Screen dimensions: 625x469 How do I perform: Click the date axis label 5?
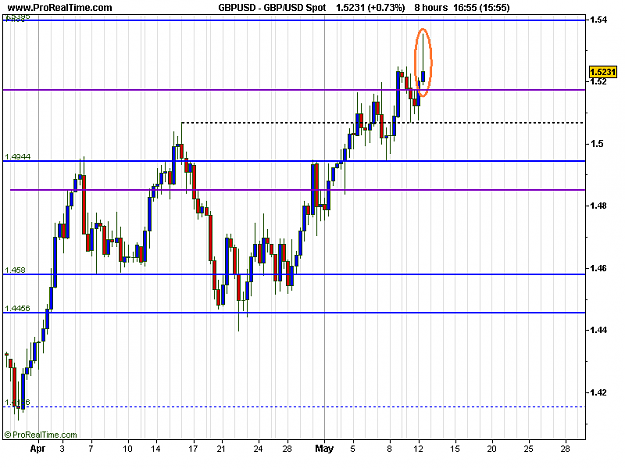click(353, 449)
